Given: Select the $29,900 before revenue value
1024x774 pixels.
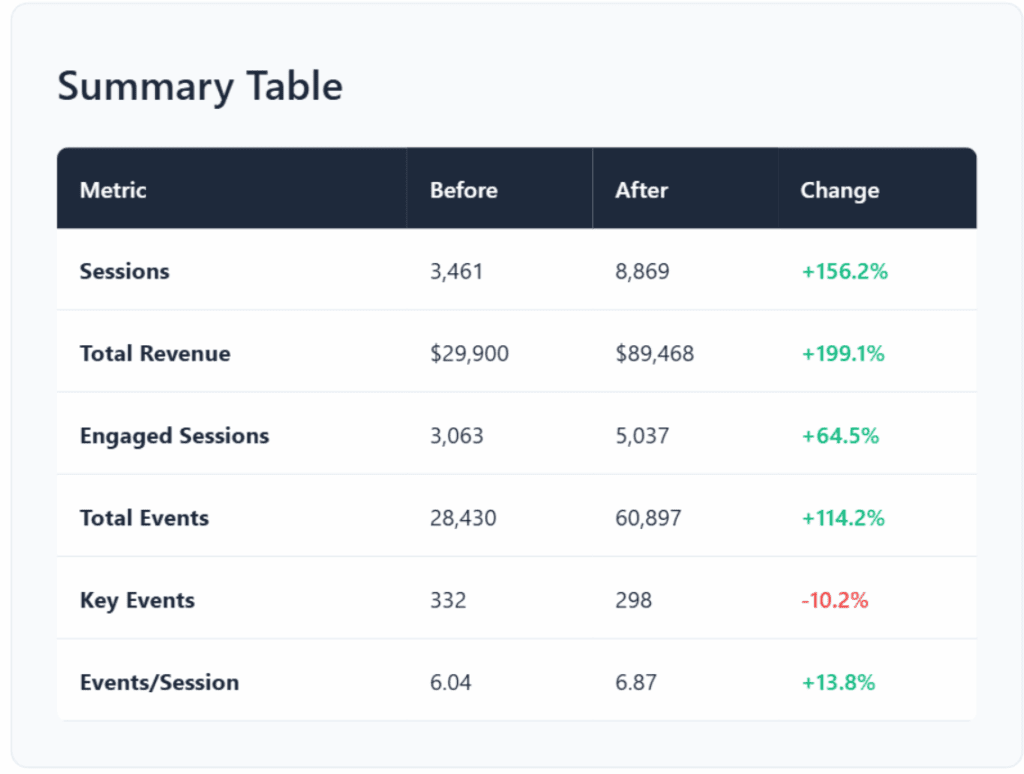Looking at the screenshot, I should [469, 354].
